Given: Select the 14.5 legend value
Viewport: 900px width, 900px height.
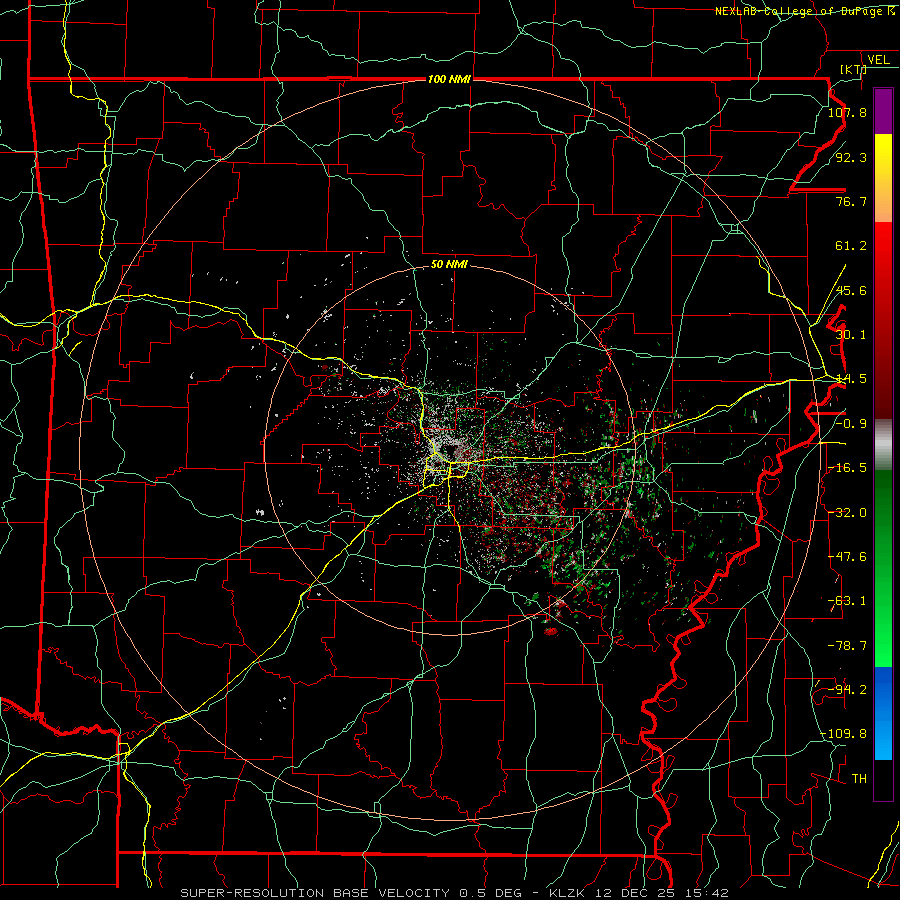Looking at the screenshot, I should pos(851,379).
